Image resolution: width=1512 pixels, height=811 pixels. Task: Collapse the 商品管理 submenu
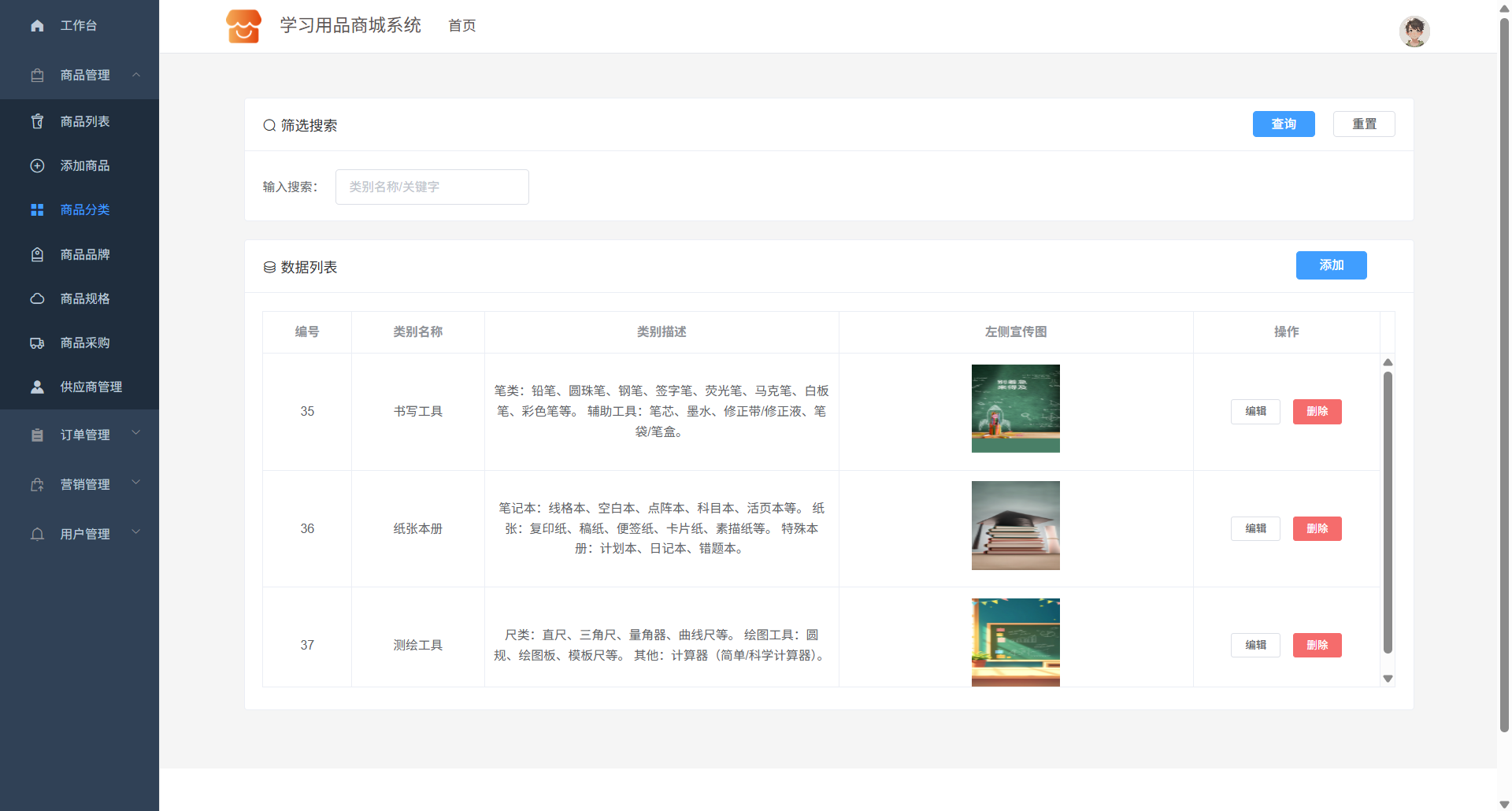click(136, 75)
